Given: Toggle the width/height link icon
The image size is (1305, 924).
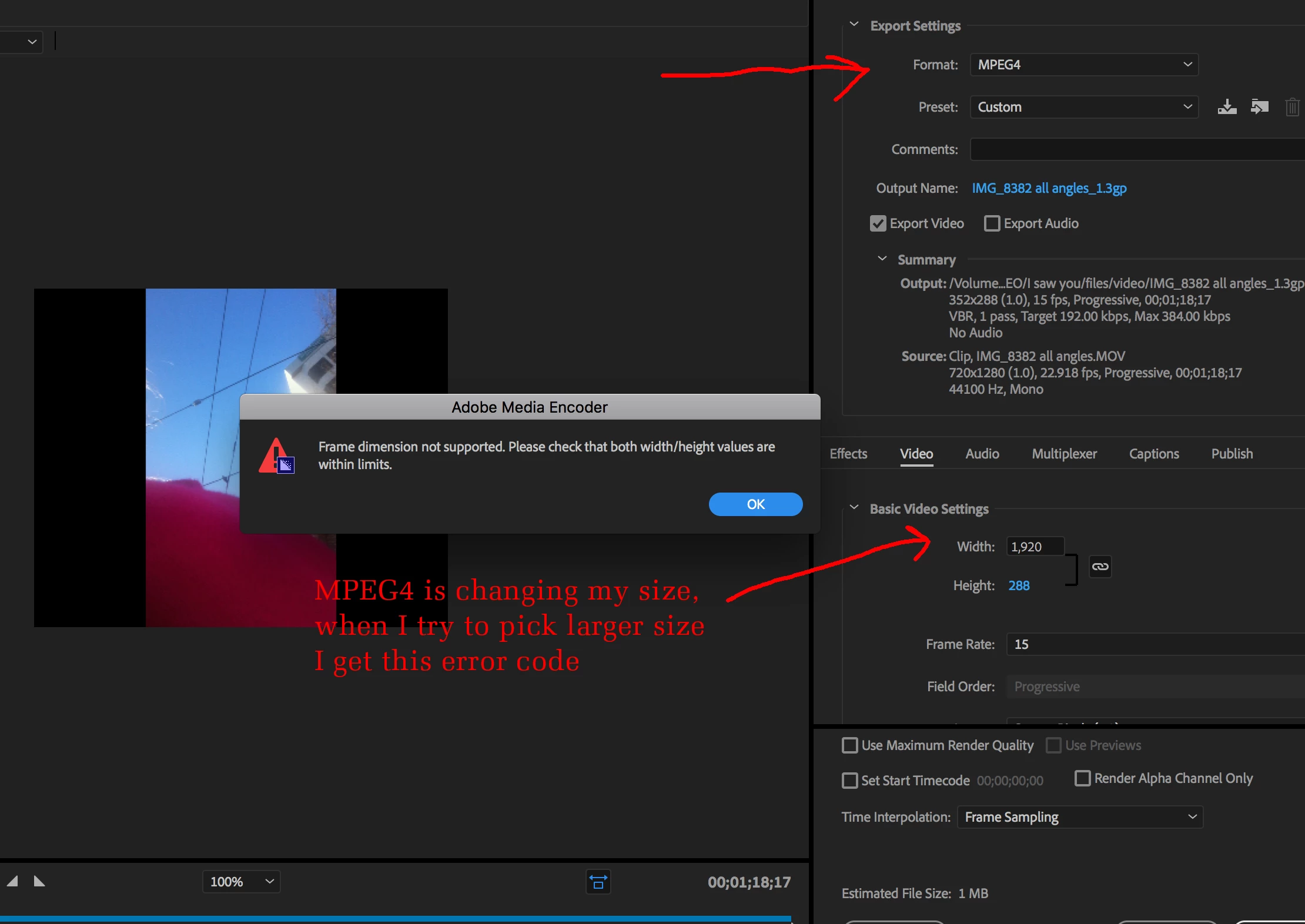Looking at the screenshot, I should (x=1100, y=567).
